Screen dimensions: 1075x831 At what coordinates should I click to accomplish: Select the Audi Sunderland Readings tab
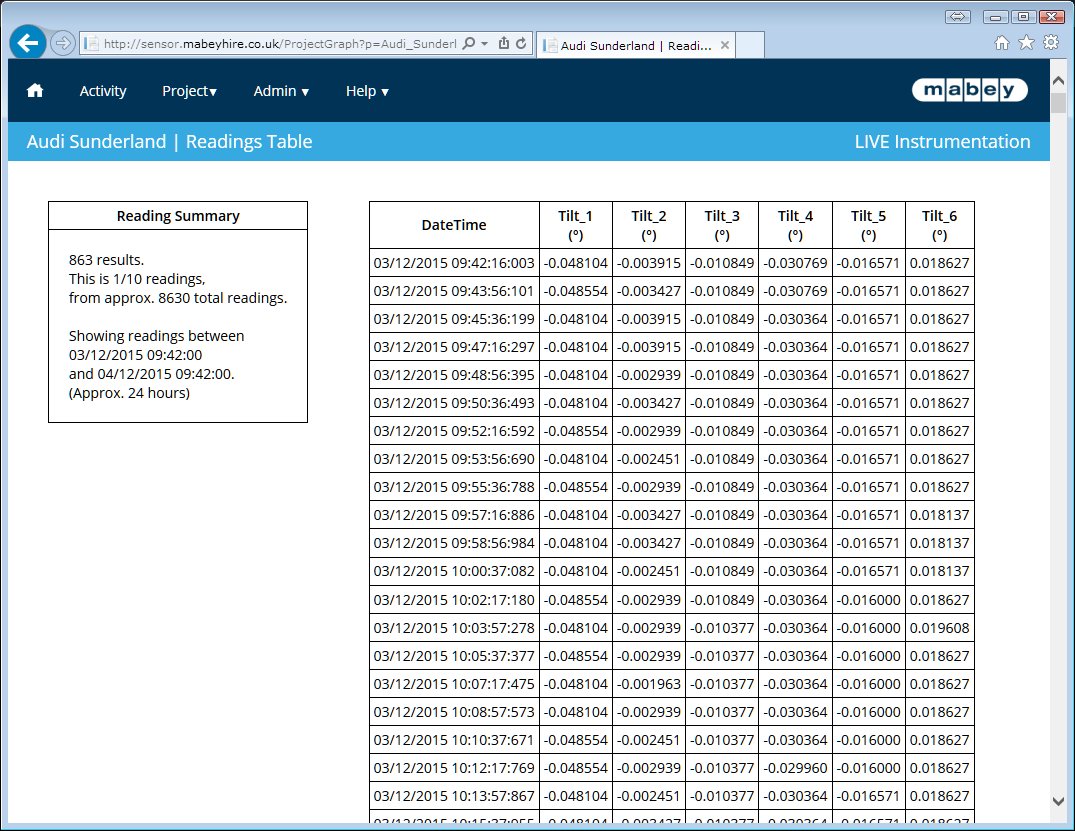point(636,45)
